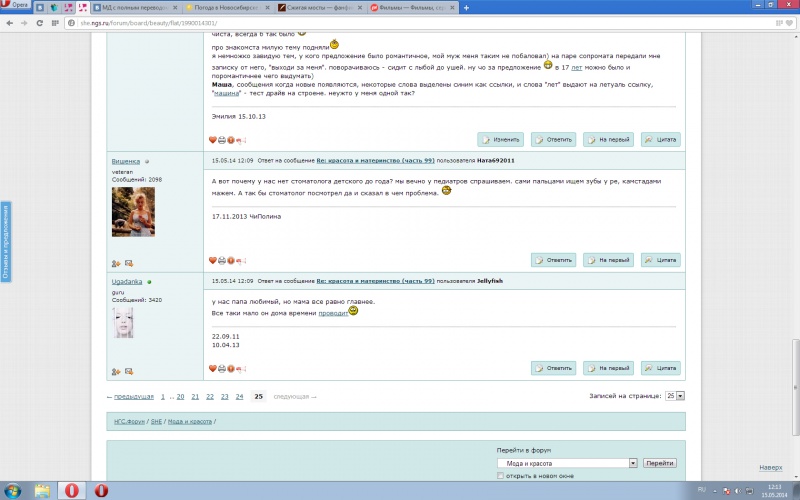Click 'Цитата' button on Ugadanka's post
Screen dimensions: 800x500
pos(661,368)
